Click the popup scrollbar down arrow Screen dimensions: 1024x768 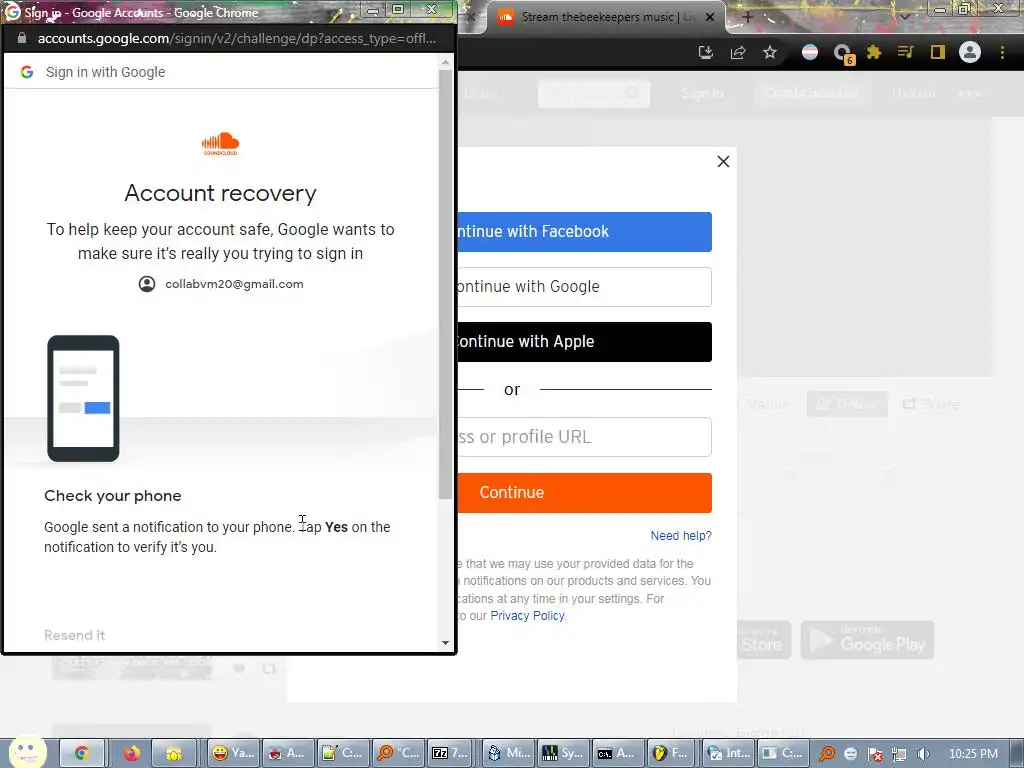(445, 643)
